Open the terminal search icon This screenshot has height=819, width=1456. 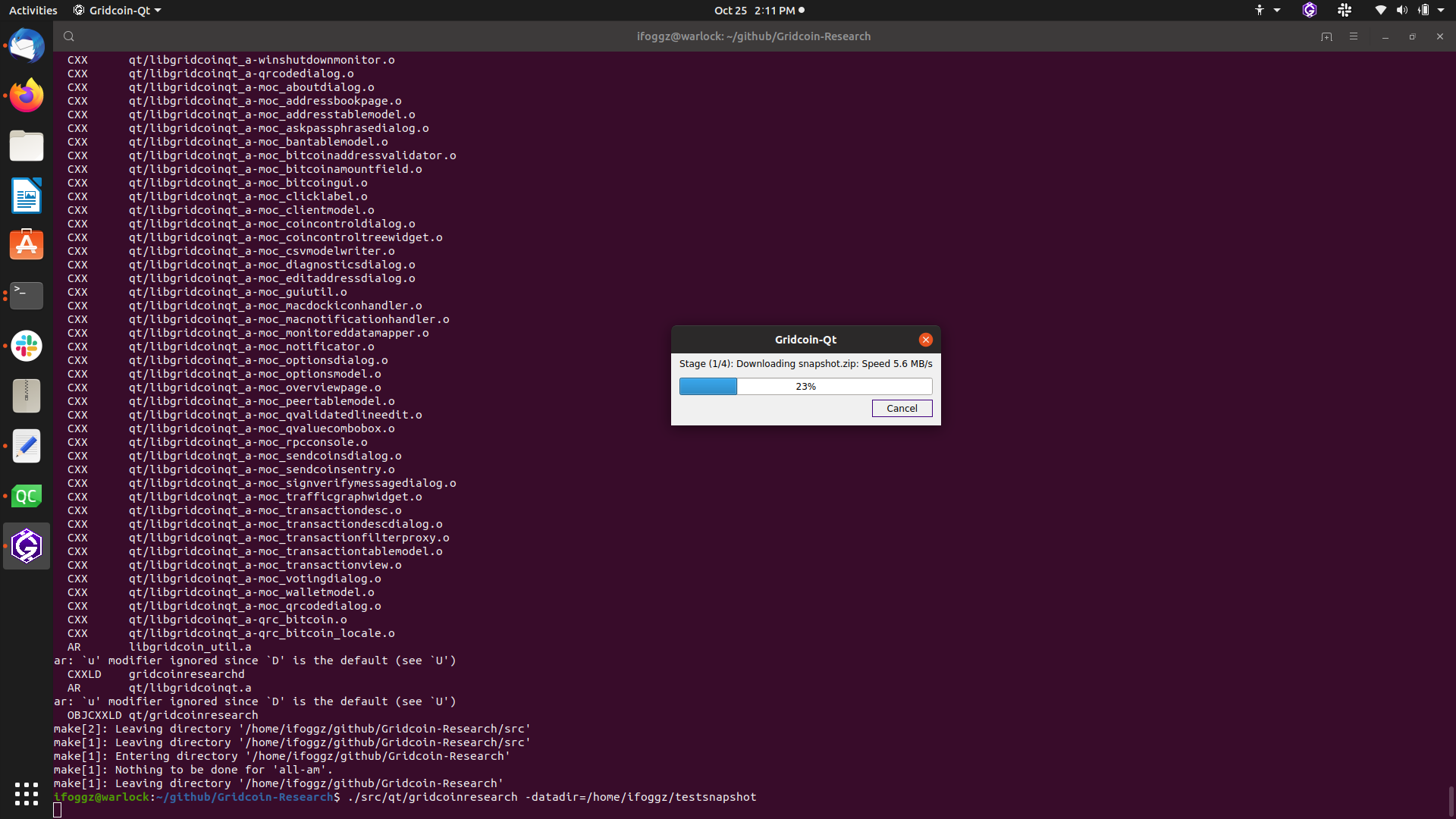click(x=69, y=36)
